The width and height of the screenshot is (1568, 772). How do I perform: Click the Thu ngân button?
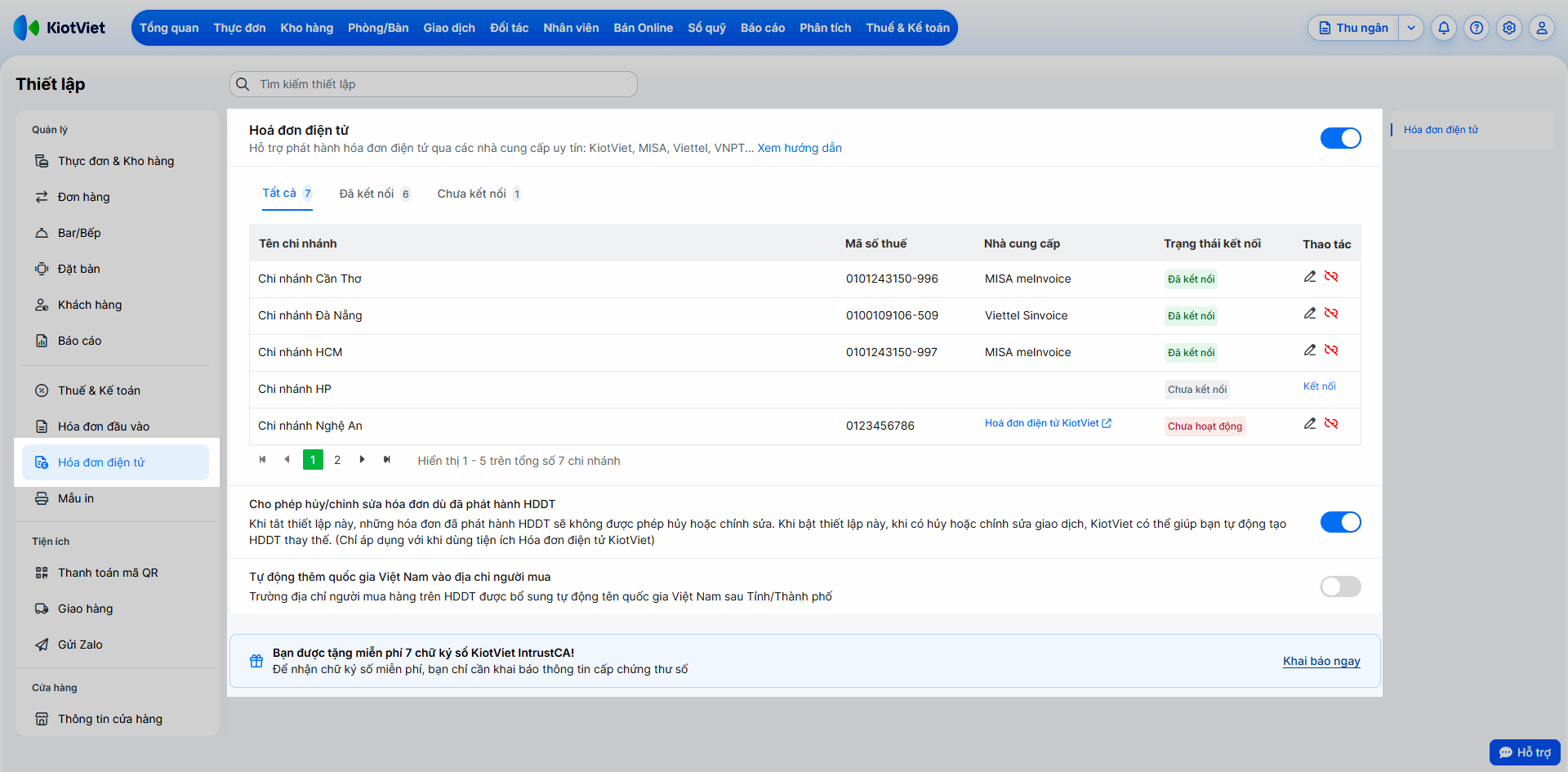coord(1355,28)
